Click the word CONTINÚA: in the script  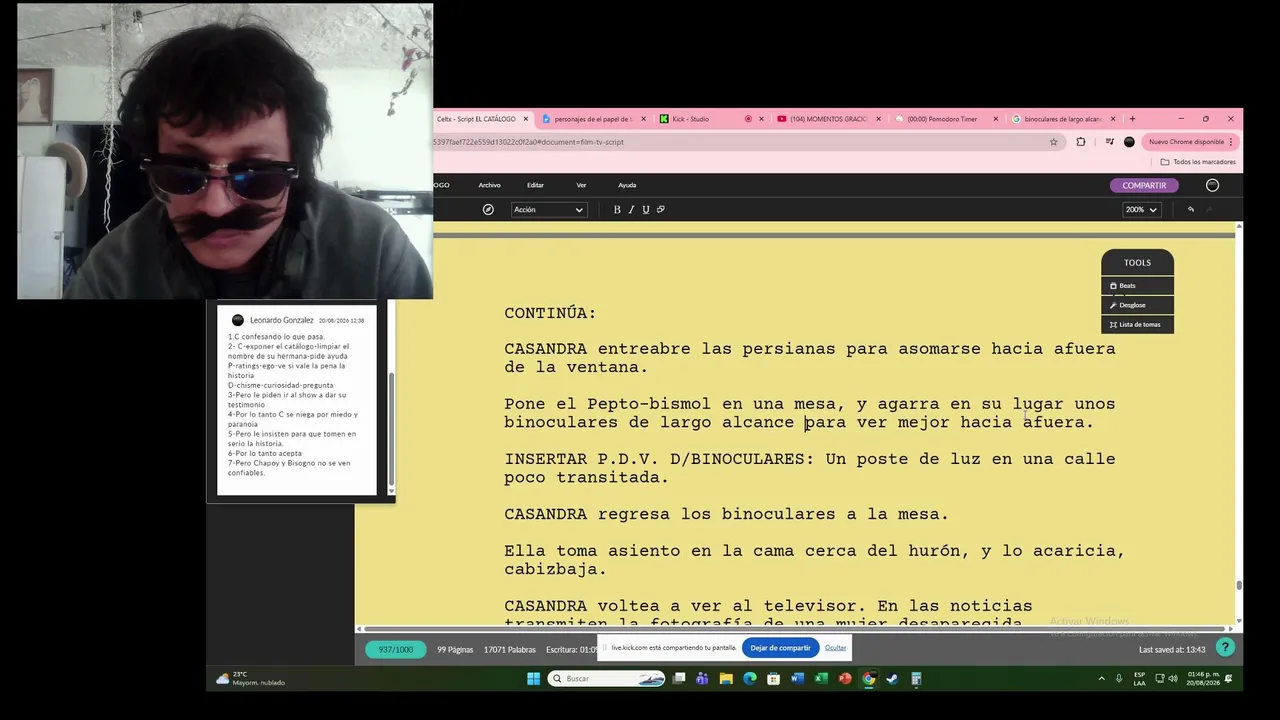point(550,313)
